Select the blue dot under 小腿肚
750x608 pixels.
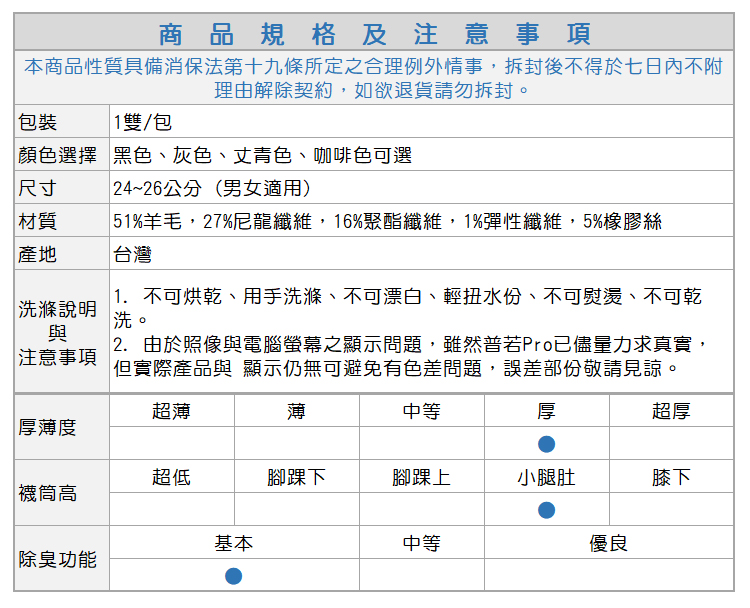coord(546,510)
